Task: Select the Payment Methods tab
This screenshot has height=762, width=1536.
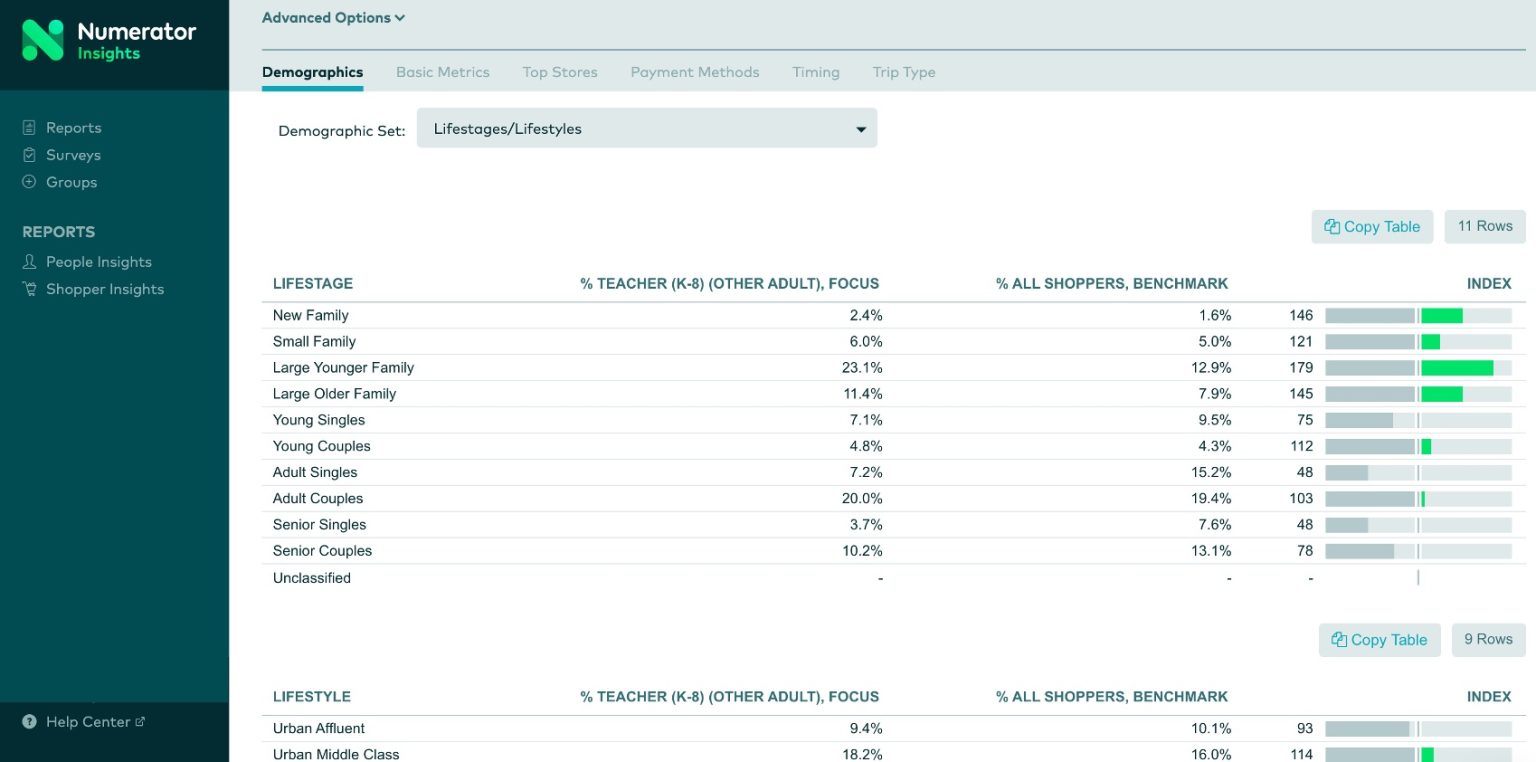Action: (x=694, y=72)
